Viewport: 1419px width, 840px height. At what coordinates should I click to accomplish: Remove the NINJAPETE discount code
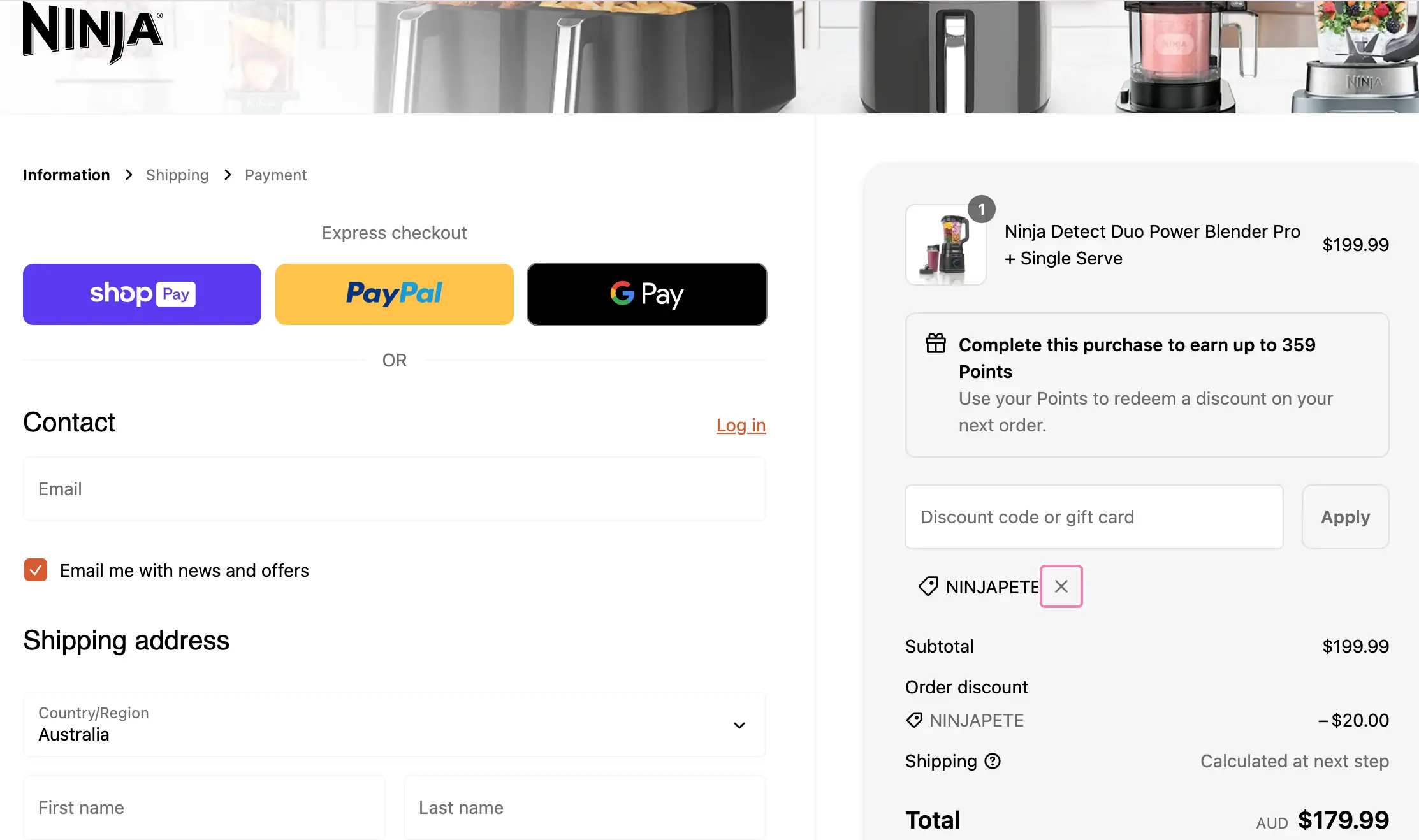pyautogui.click(x=1061, y=586)
